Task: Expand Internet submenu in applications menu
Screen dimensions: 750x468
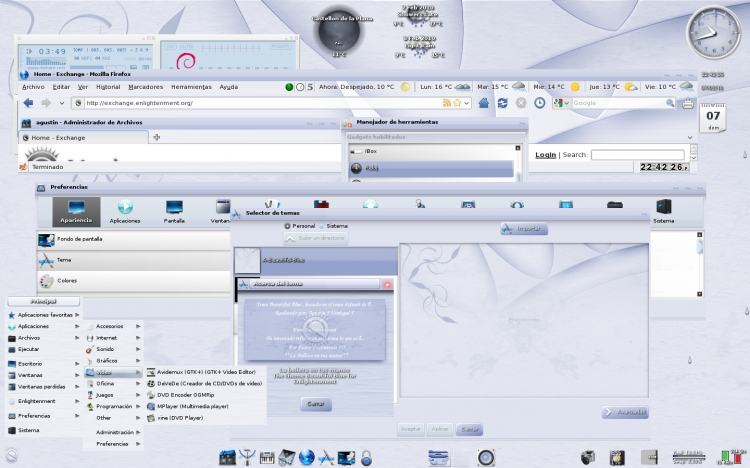Action: pyautogui.click(x=114, y=338)
